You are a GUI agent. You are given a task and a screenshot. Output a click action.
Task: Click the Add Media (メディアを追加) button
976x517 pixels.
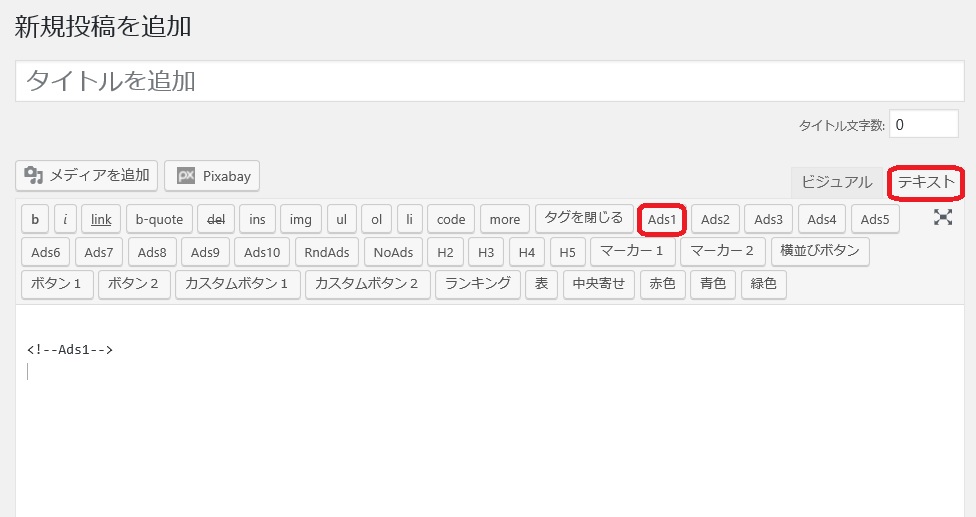87,176
